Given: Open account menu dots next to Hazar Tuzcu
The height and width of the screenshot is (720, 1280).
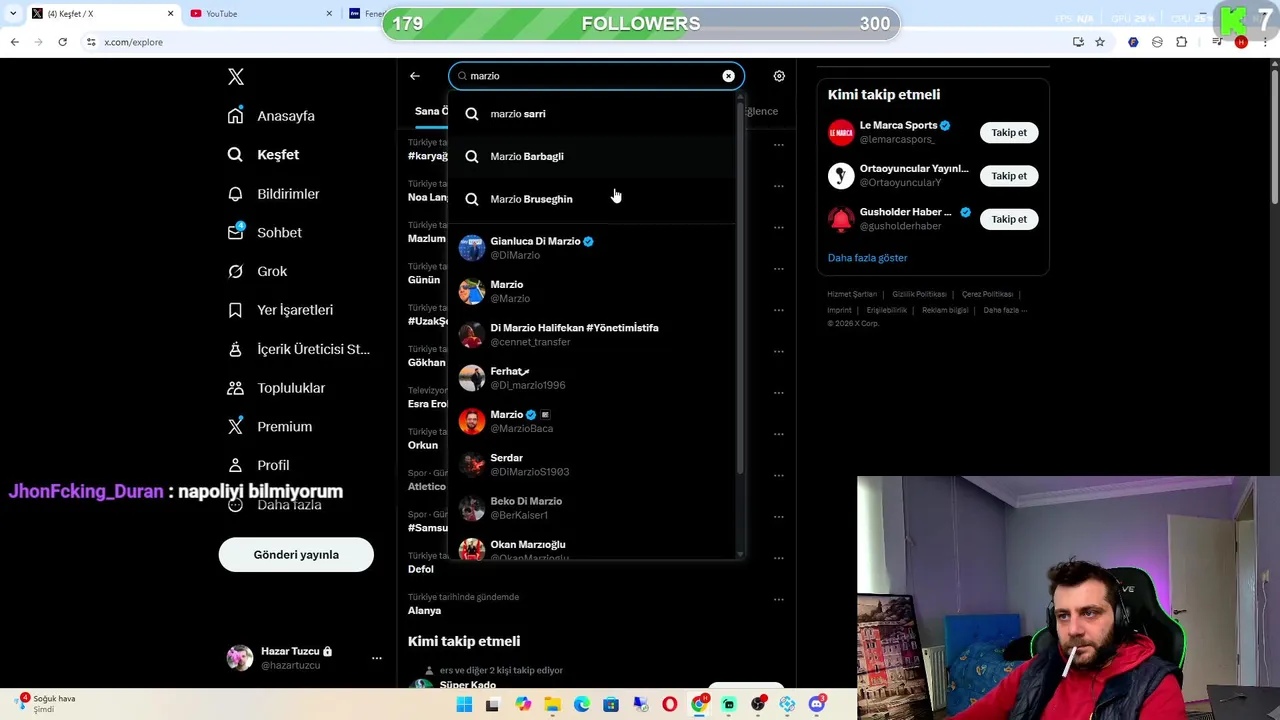Looking at the screenshot, I should pos(377,658).
